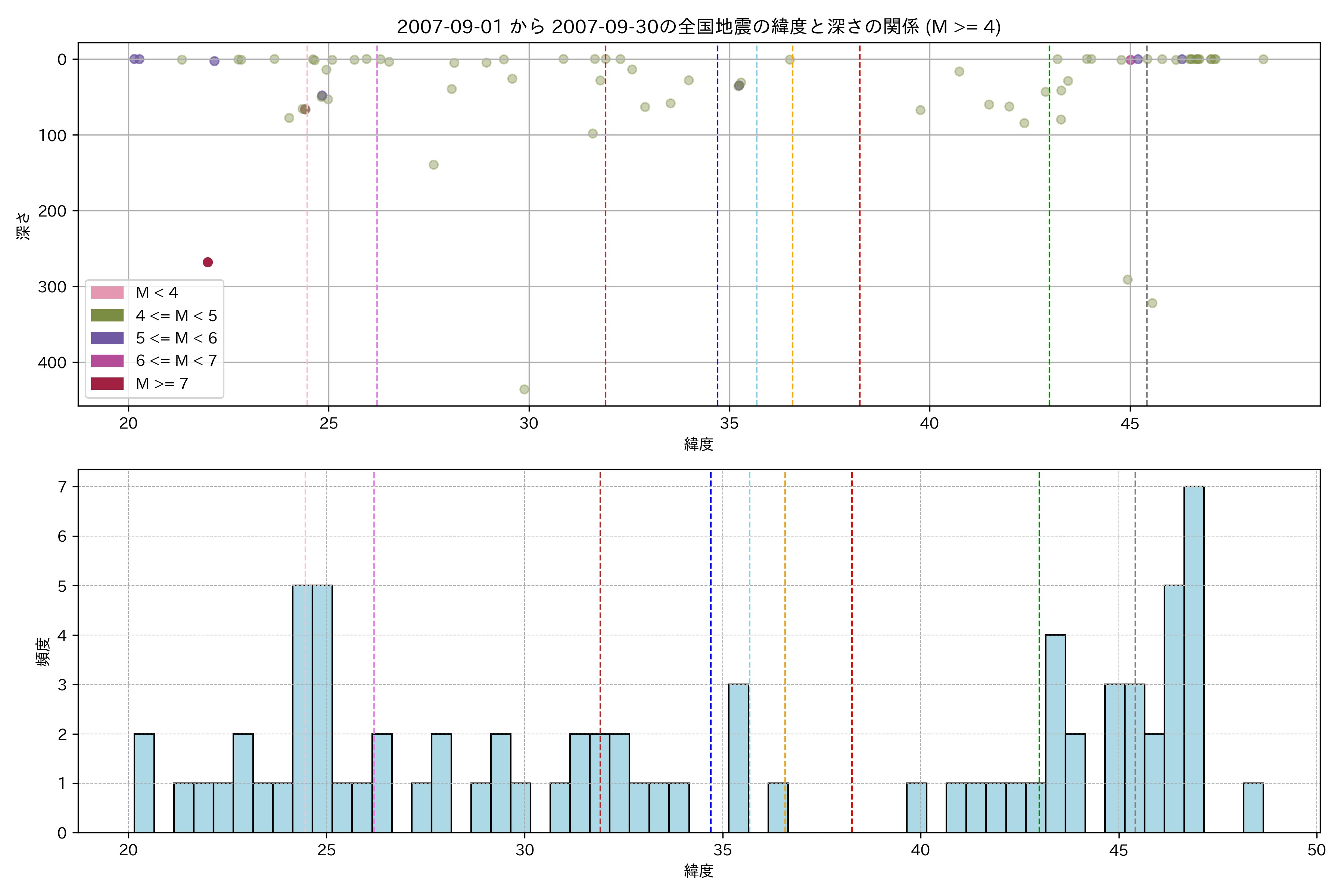This screenshot has height=896, width=1344.
Task: Click the 頻度 y-axis label
Action: point(43,651)
